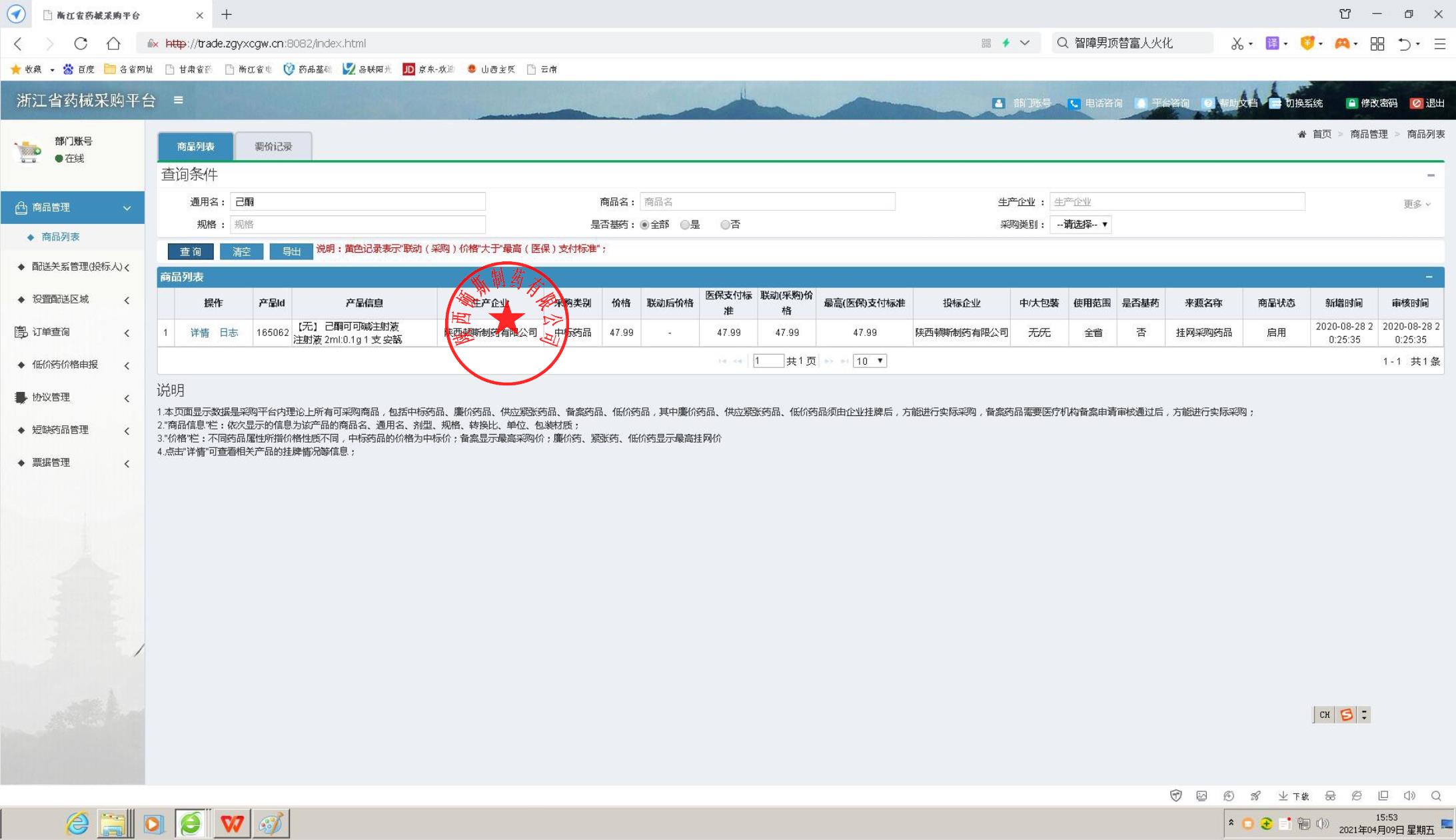This screenshot has width=1456, height=840.
Task: Collapse the 查询条件 panel
Action: point(1431,175)
